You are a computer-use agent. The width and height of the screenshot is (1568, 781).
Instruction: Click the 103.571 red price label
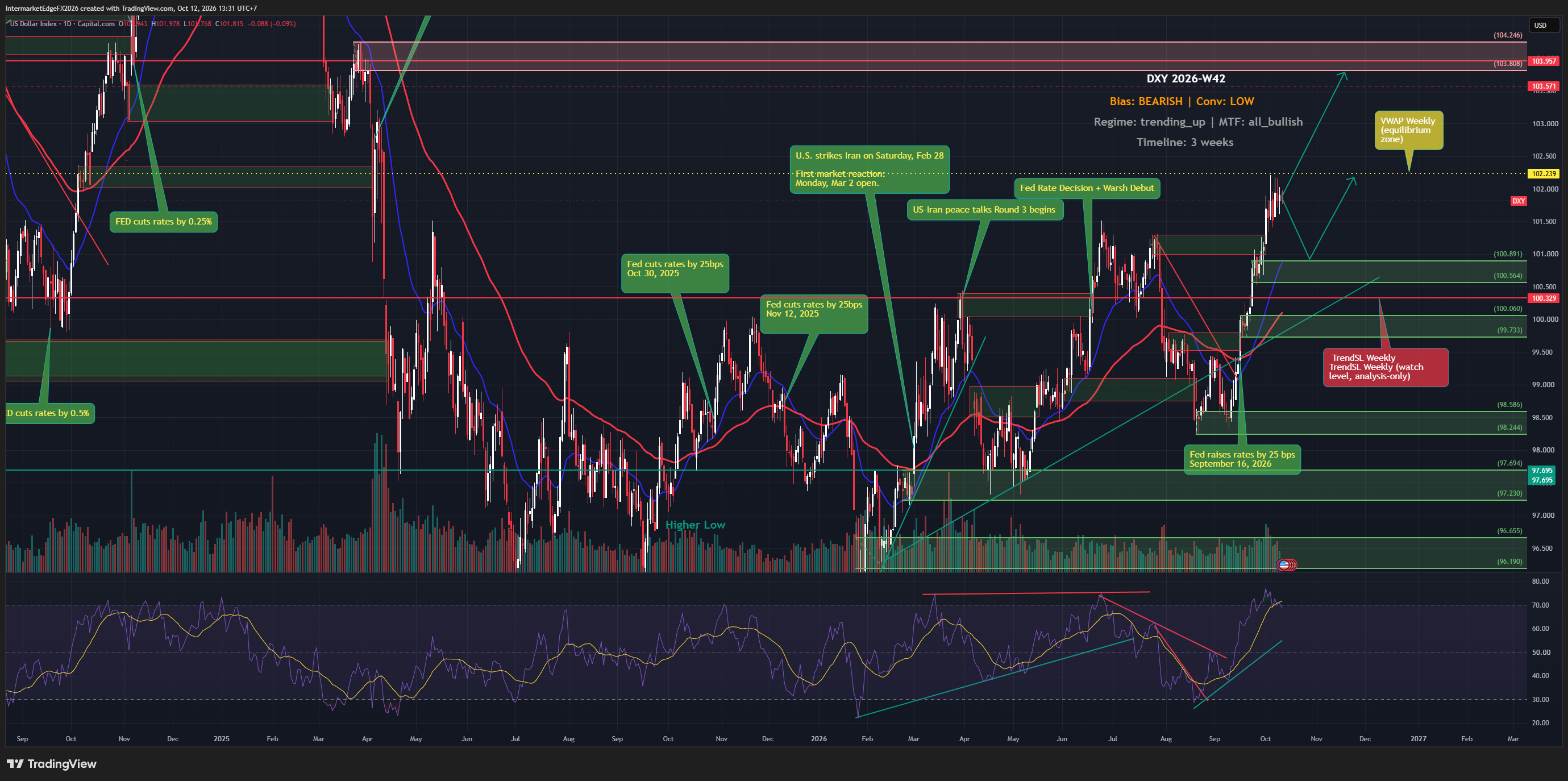(1544, 86)
